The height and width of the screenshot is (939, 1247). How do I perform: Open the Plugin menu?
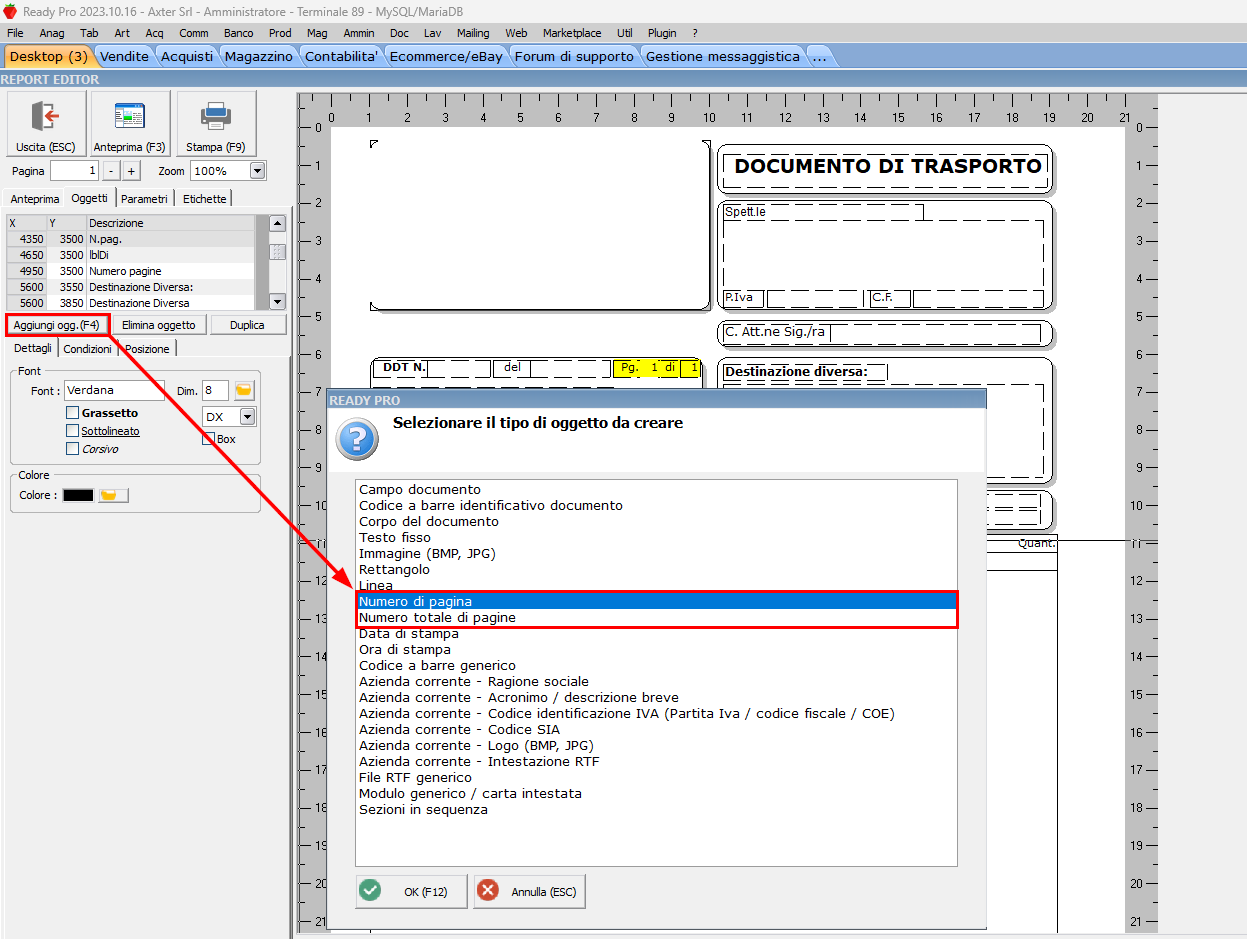coord(662,33)
